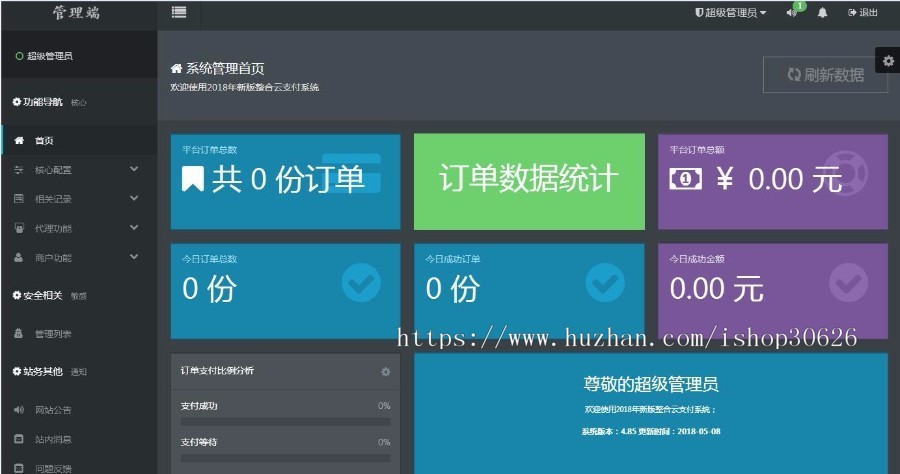Click the 商户功能 user icon
The width and height of the screenshot is (900, 474).
pos(19,257)
